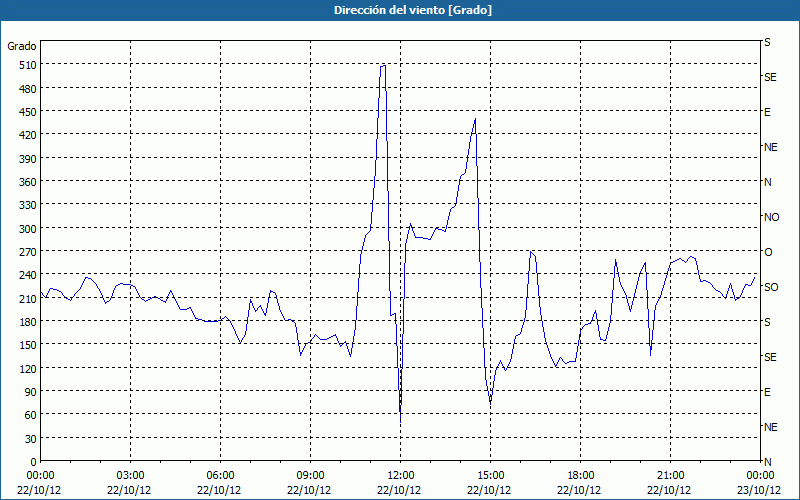Select the 360 value on the degree axis
This screenshot has height=500, width=800.
coord(28,182)
